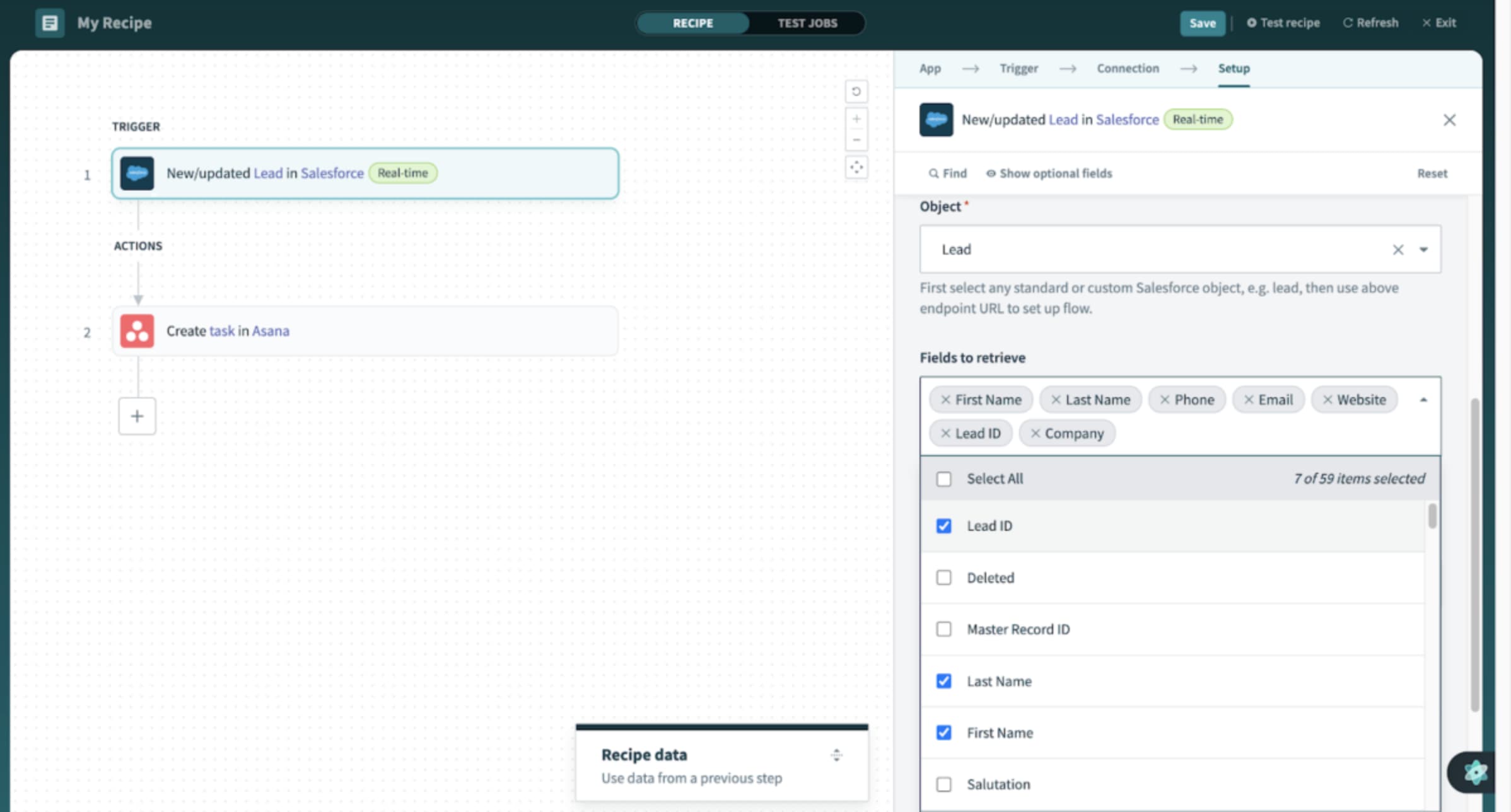
Task: Zoom out on the recipe canvas
Action: (856, 140)
